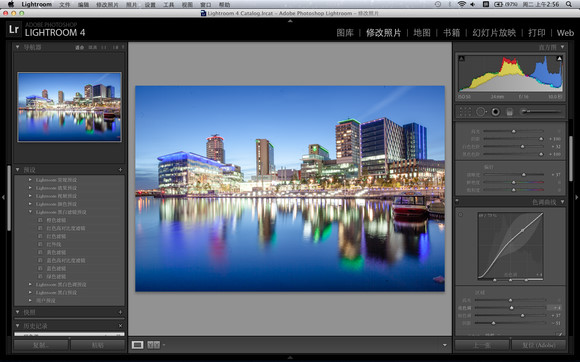The image size is (580, 362).
Task: Collapse the left panel group arrow
Action: [3, 197]
